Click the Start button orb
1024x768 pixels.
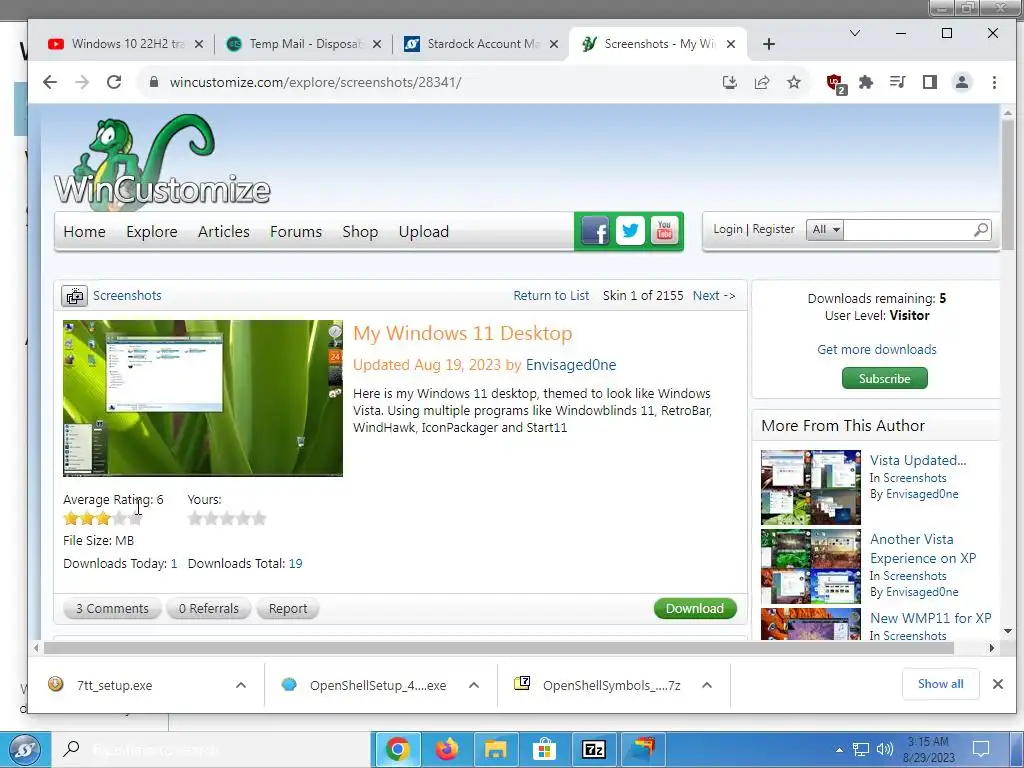(25, 750)
